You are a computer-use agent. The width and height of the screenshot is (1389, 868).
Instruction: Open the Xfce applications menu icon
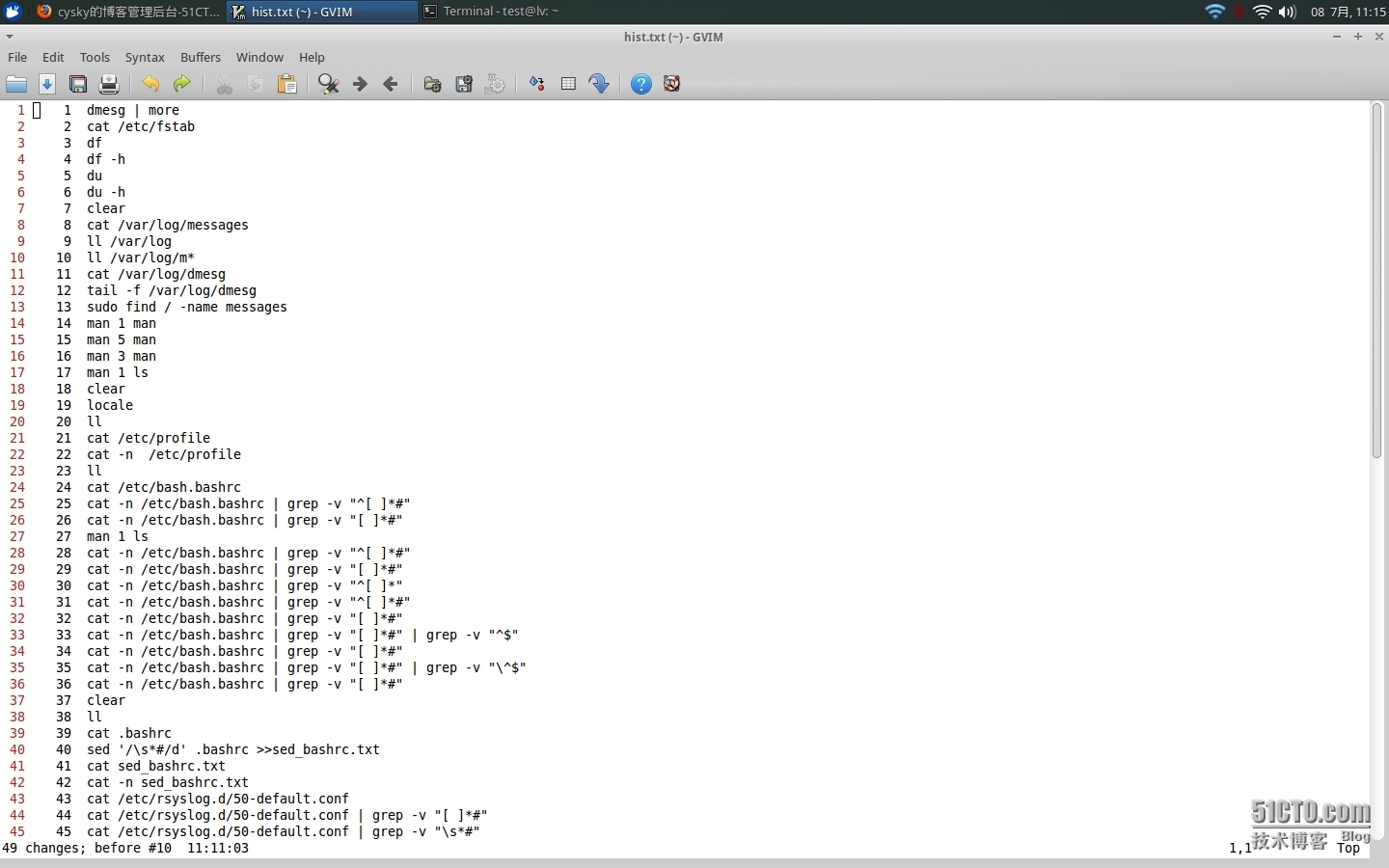[13, 12]
